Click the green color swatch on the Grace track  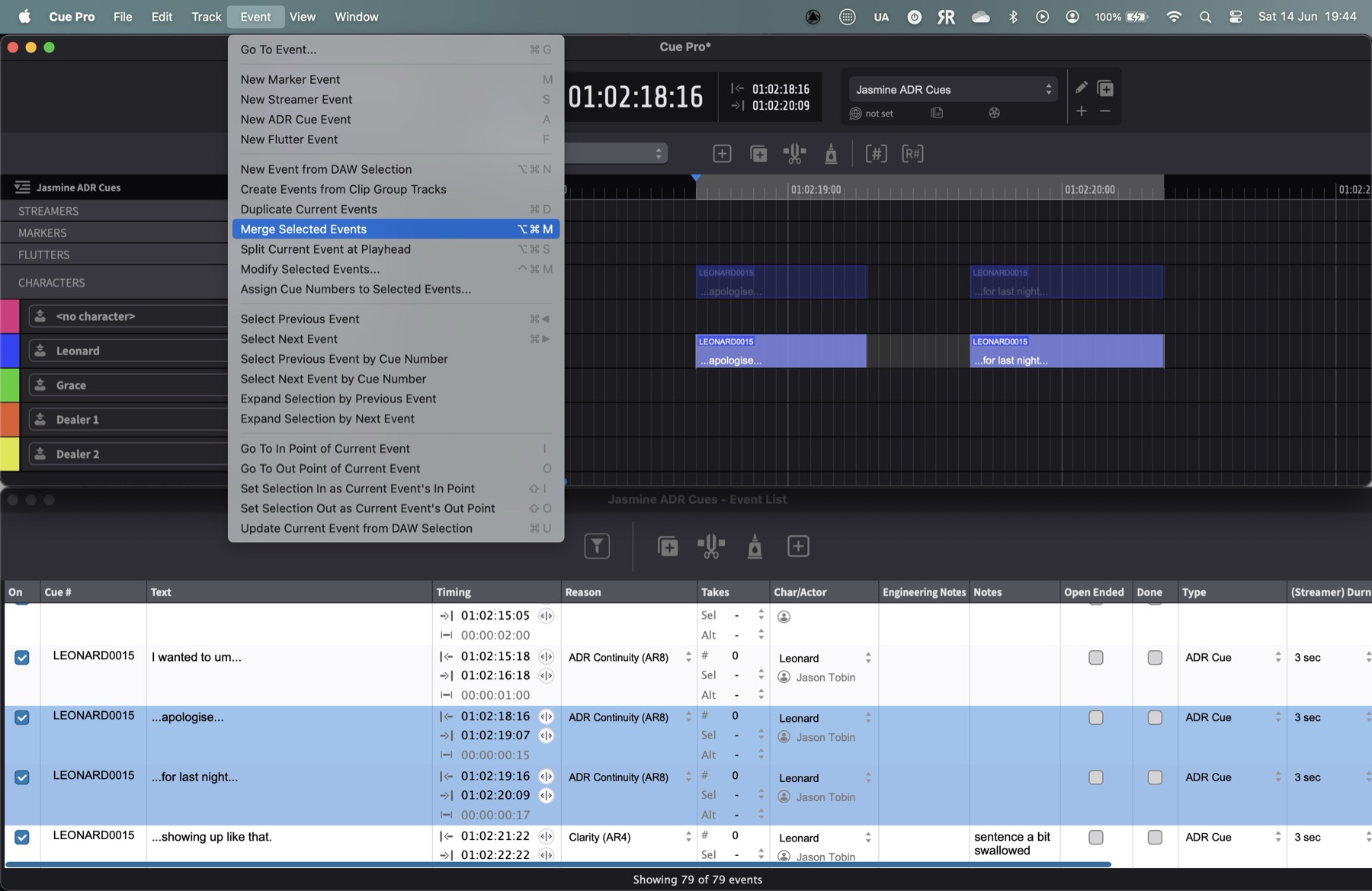point(10,385)
